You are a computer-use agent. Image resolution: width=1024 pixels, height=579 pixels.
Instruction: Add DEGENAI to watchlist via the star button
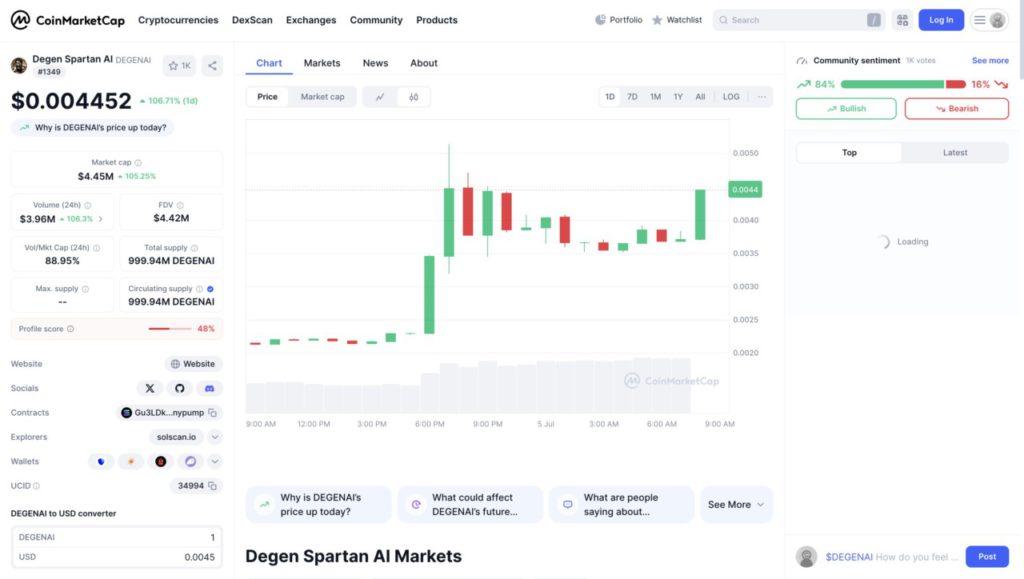click(x=180, y=65)
